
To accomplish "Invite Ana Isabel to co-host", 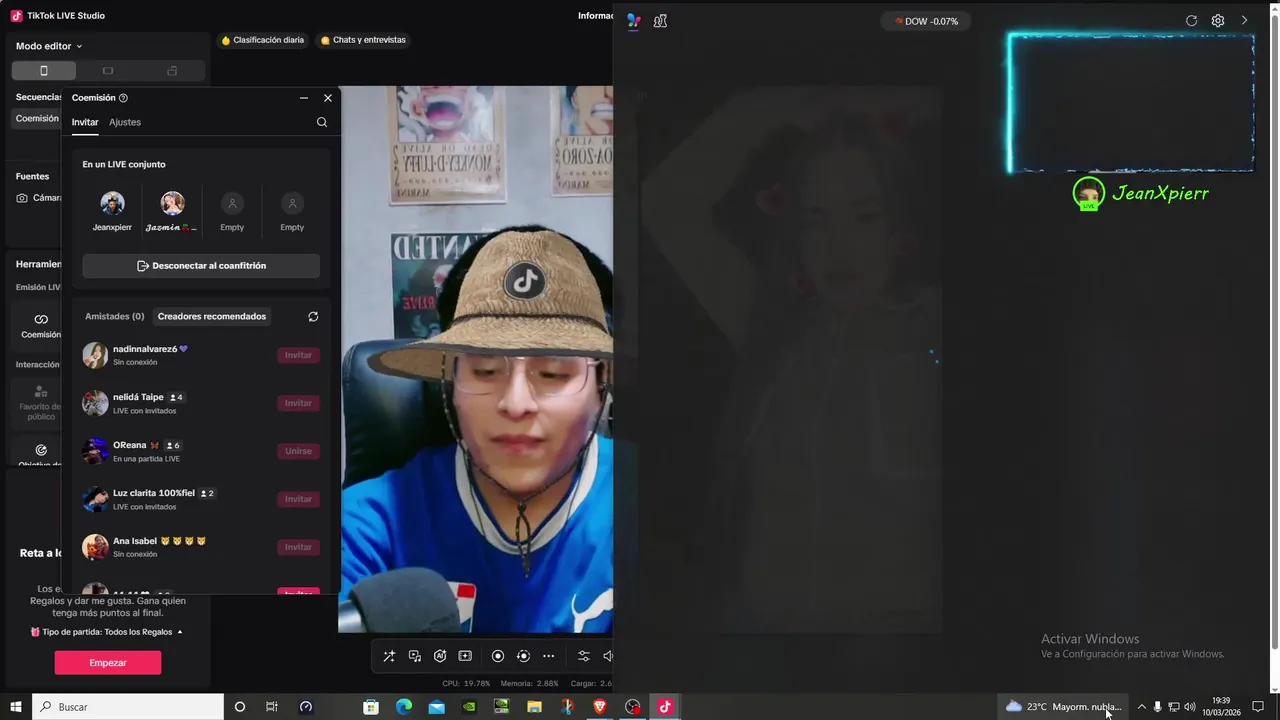I will [x=298, y=547].
